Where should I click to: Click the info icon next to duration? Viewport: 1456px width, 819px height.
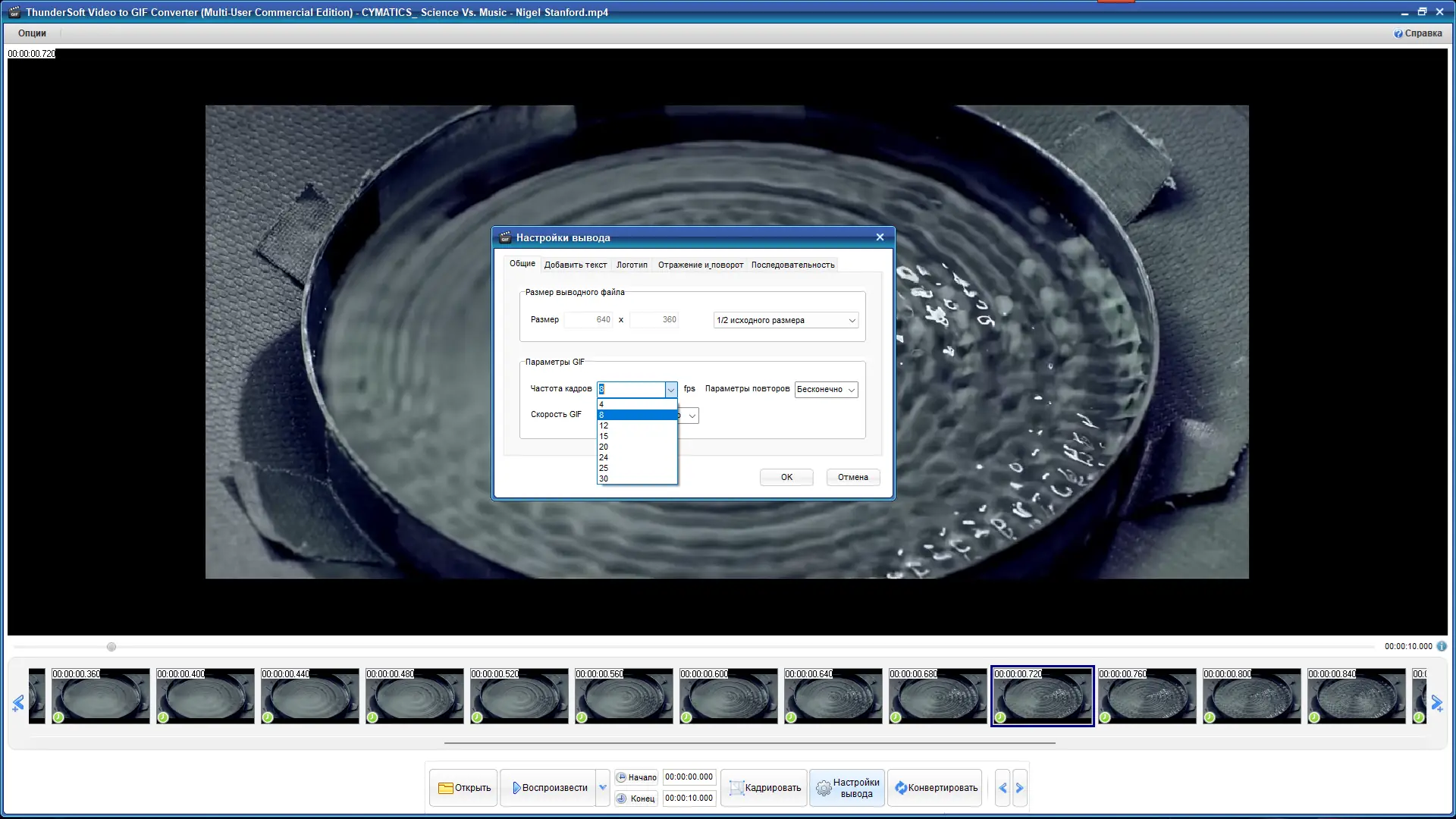(x=1442, y=646)
